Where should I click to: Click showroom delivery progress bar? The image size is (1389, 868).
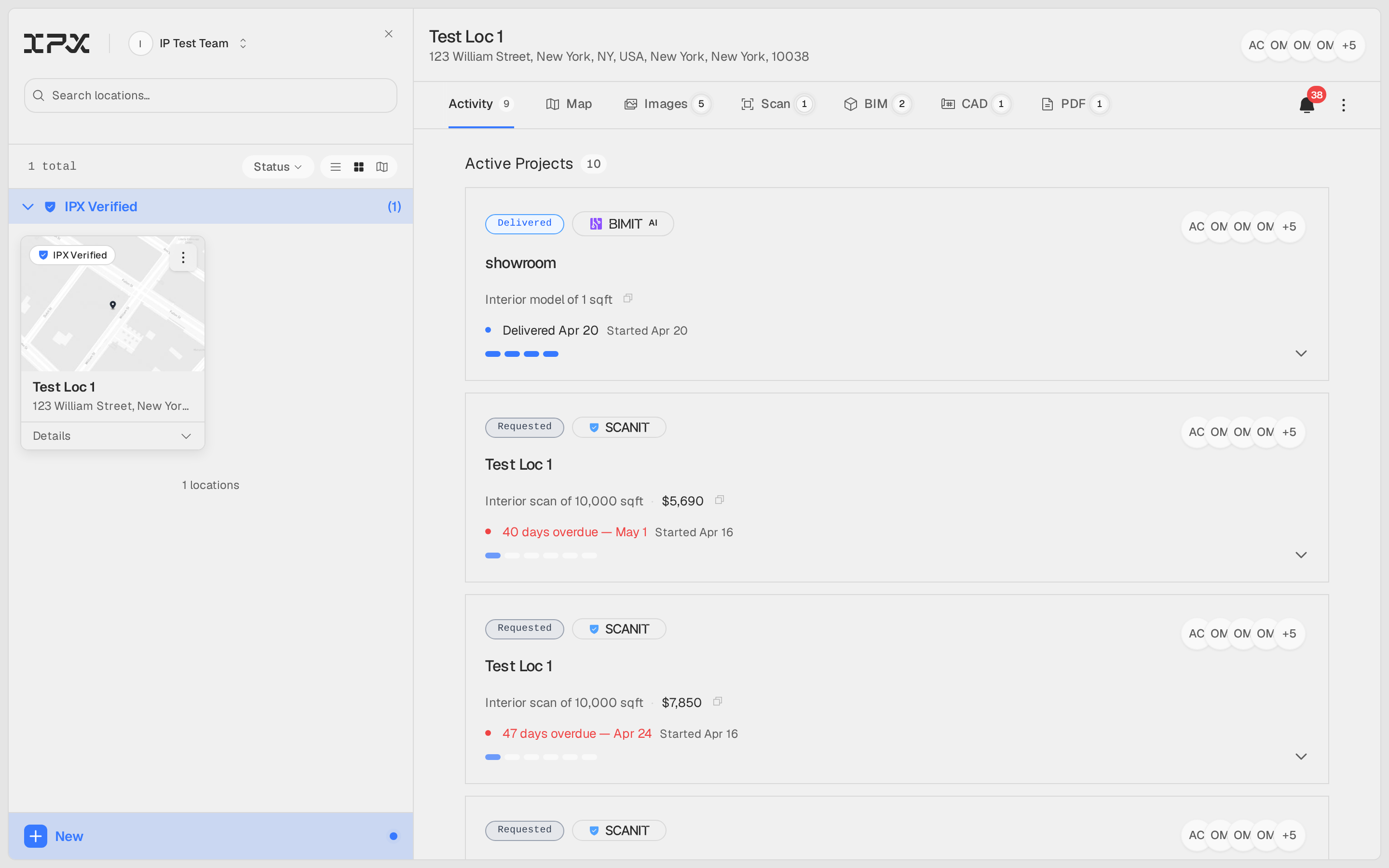[x=522, y=354]
